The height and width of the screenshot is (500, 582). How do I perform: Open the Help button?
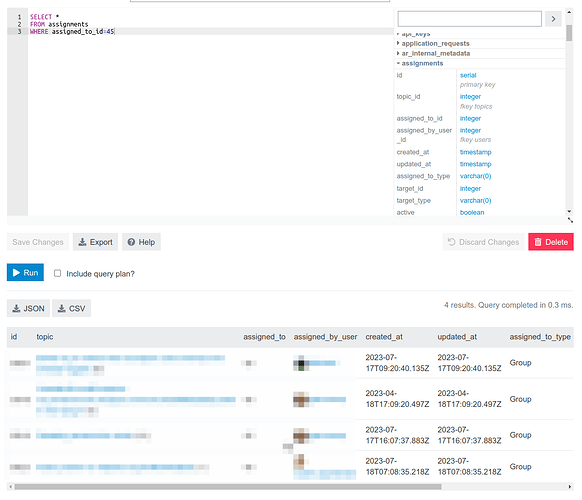(141, 242)
